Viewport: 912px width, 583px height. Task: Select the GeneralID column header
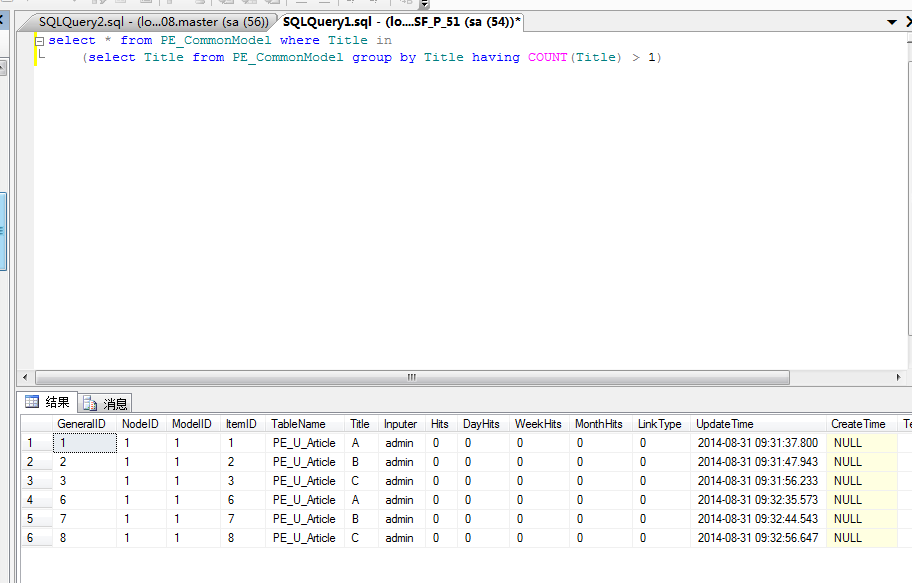coord(81,424)
